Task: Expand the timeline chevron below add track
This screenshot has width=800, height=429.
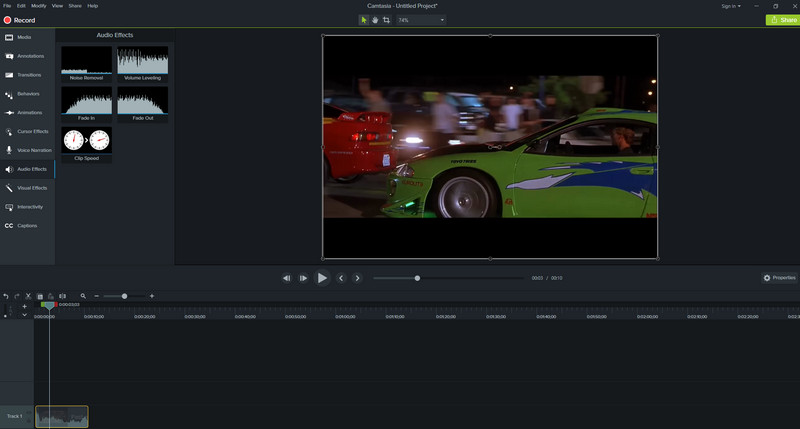Action: (24, 315)
